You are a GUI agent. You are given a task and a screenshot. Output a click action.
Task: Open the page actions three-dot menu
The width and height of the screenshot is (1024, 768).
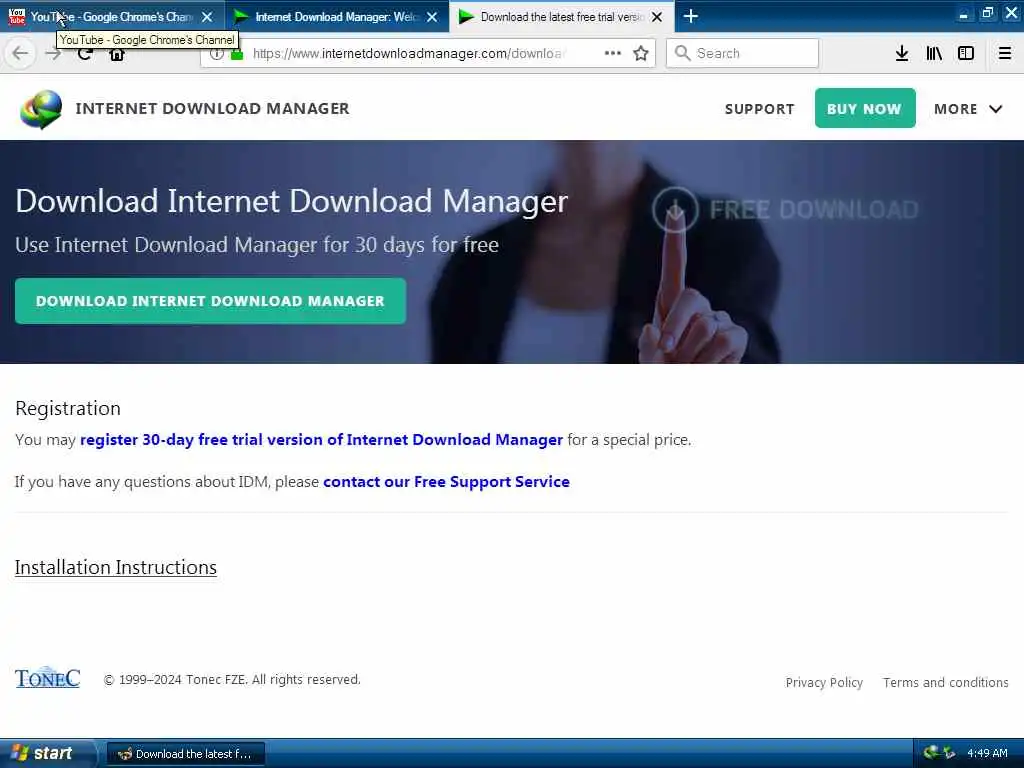point(613,54)
